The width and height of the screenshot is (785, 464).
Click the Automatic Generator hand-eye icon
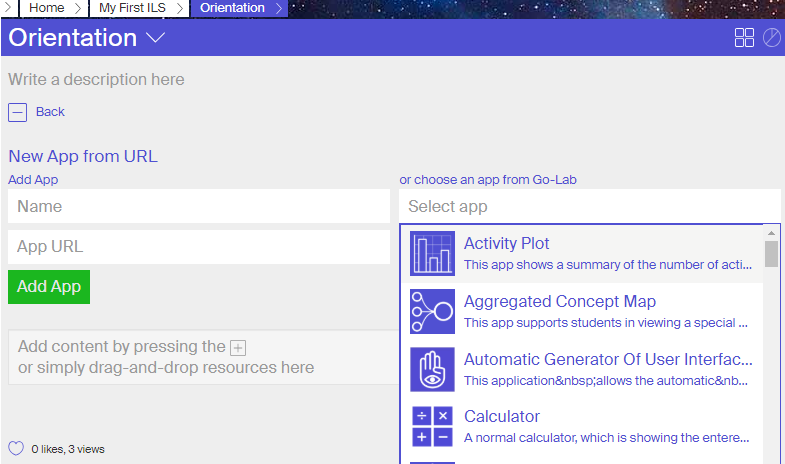coord(432,369)
